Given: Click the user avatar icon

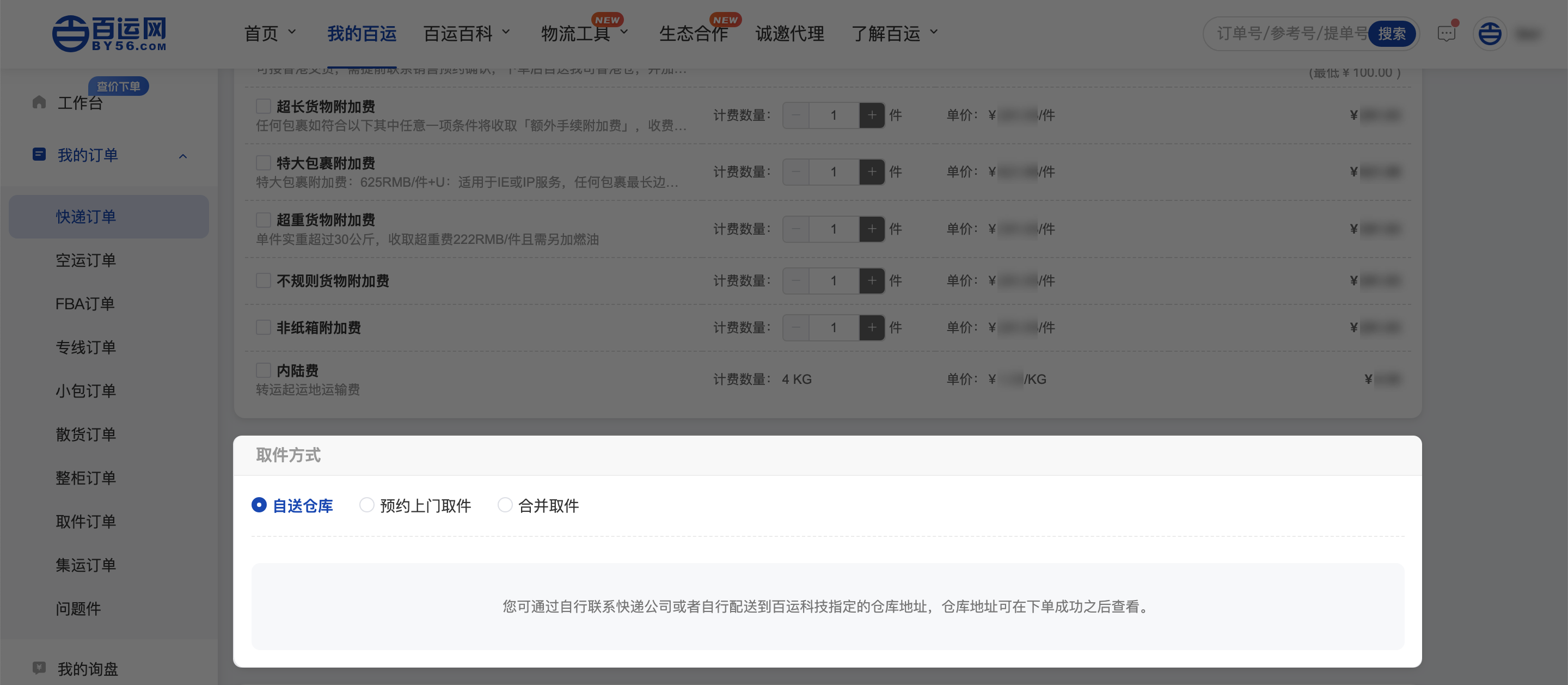Looking at the screenshot, I should coord(1490,34).
